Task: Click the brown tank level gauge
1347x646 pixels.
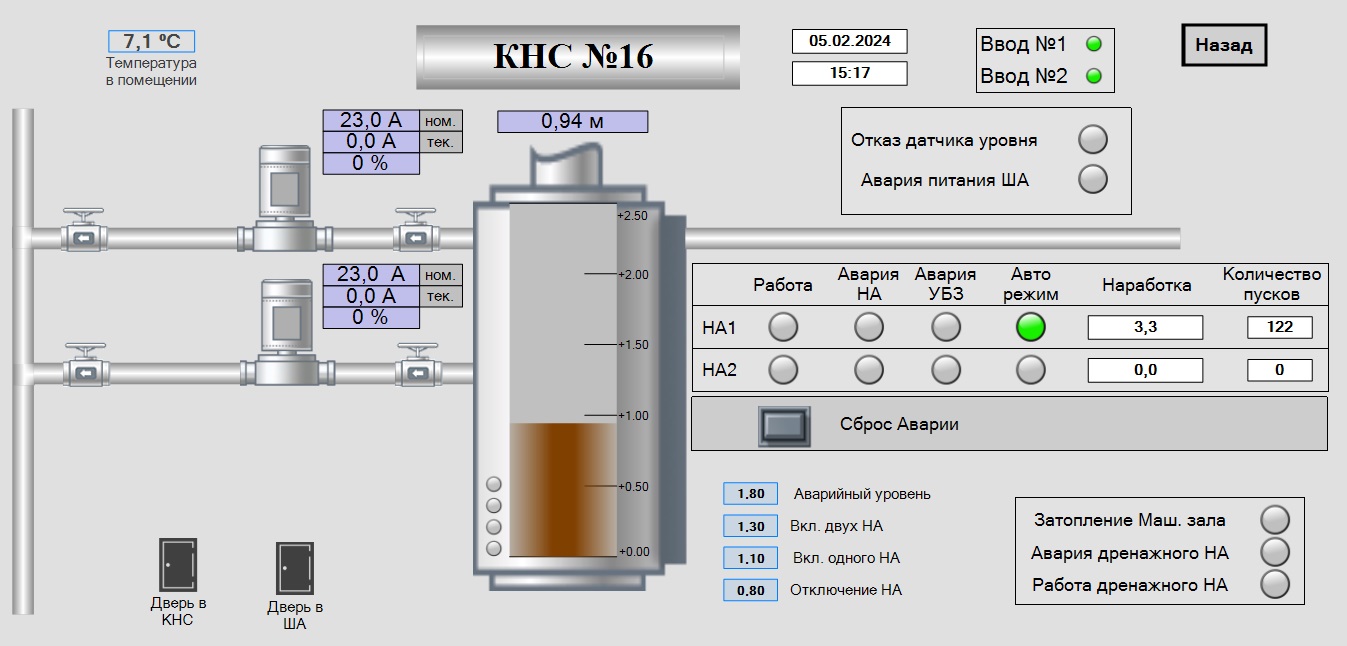Action: pos(562,489)
